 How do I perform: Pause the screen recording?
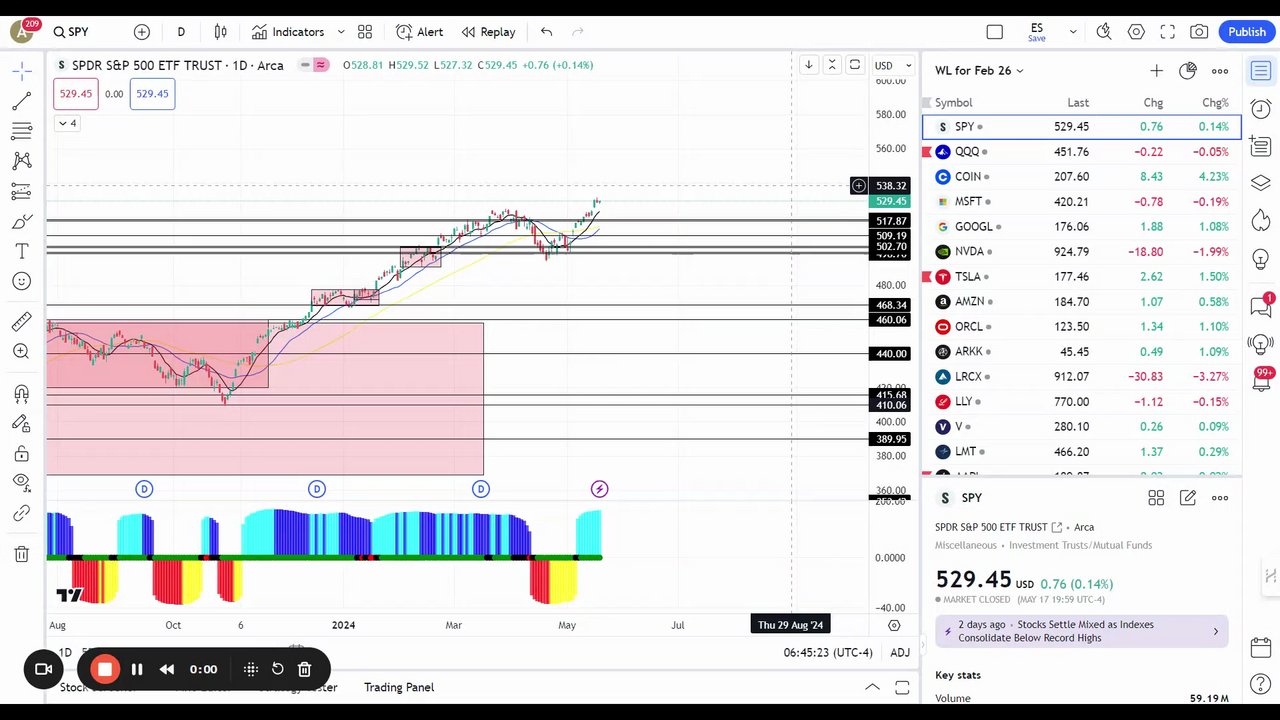[x=137, y=669]
